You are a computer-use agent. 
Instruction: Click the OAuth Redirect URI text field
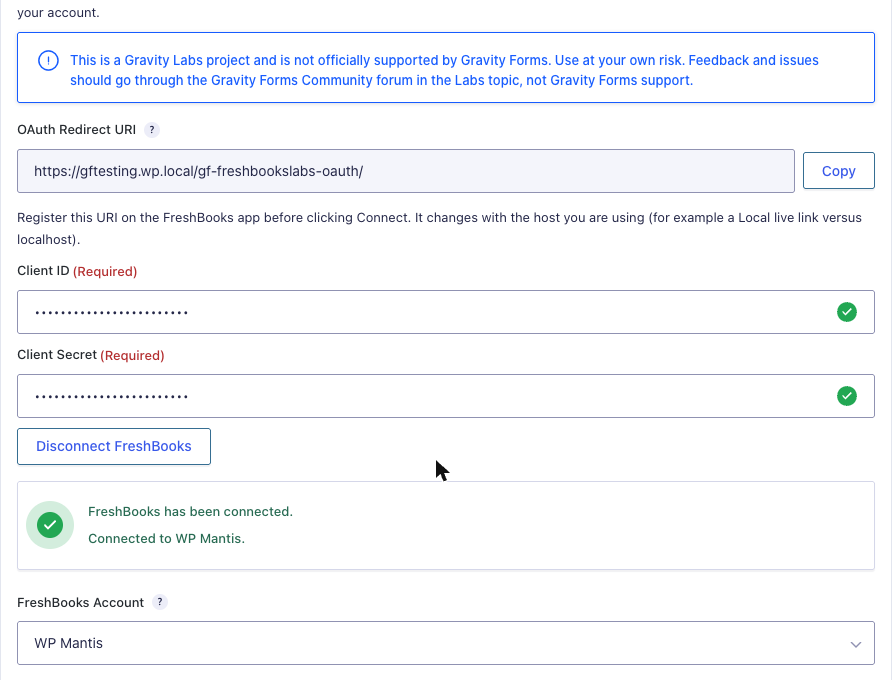point(406,171)
